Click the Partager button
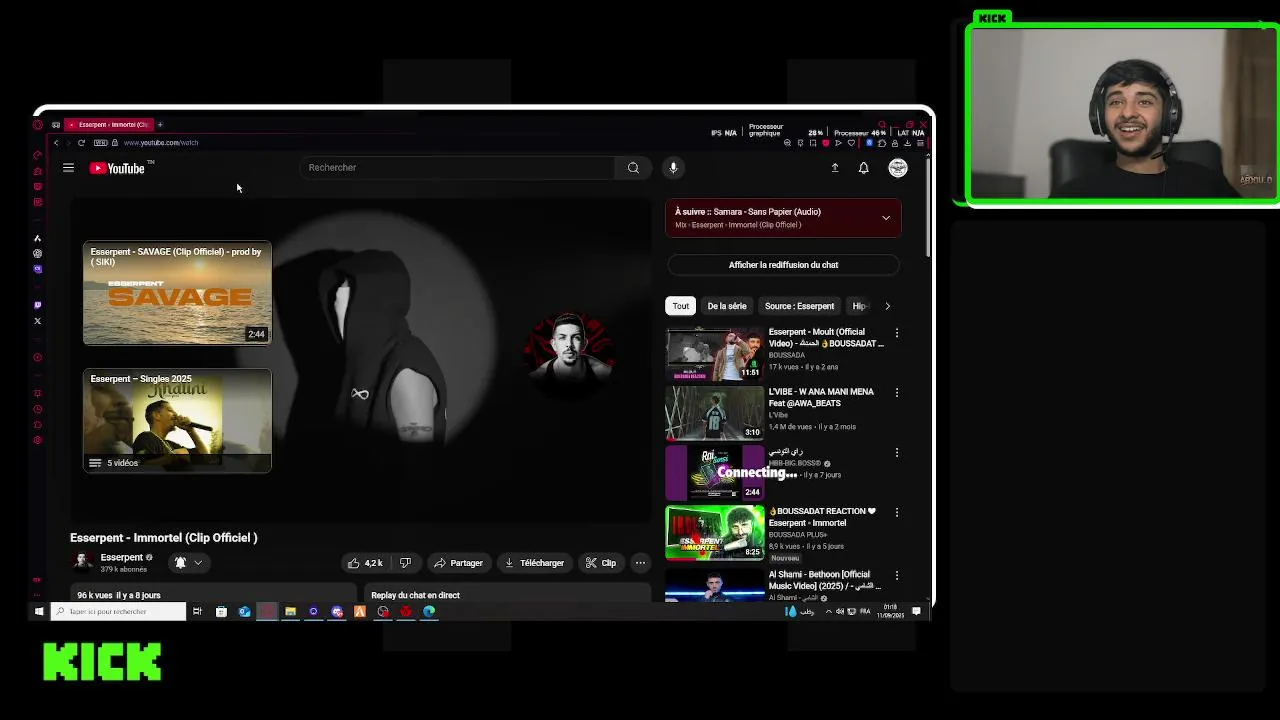The height and width of the screenshot is (720, 1280). (x=458, y=563)
